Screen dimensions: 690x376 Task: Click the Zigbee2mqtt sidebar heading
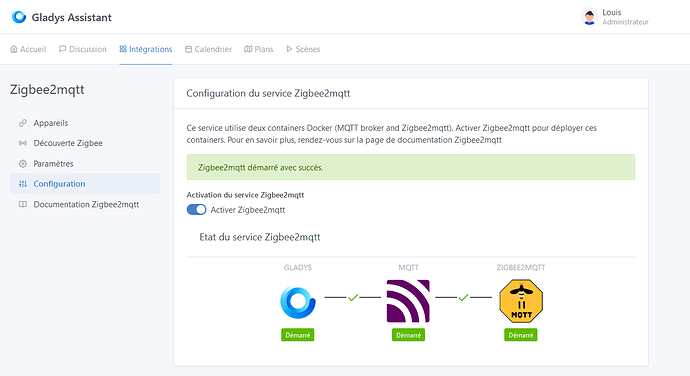pyautogui.click(x=47, y=90)
